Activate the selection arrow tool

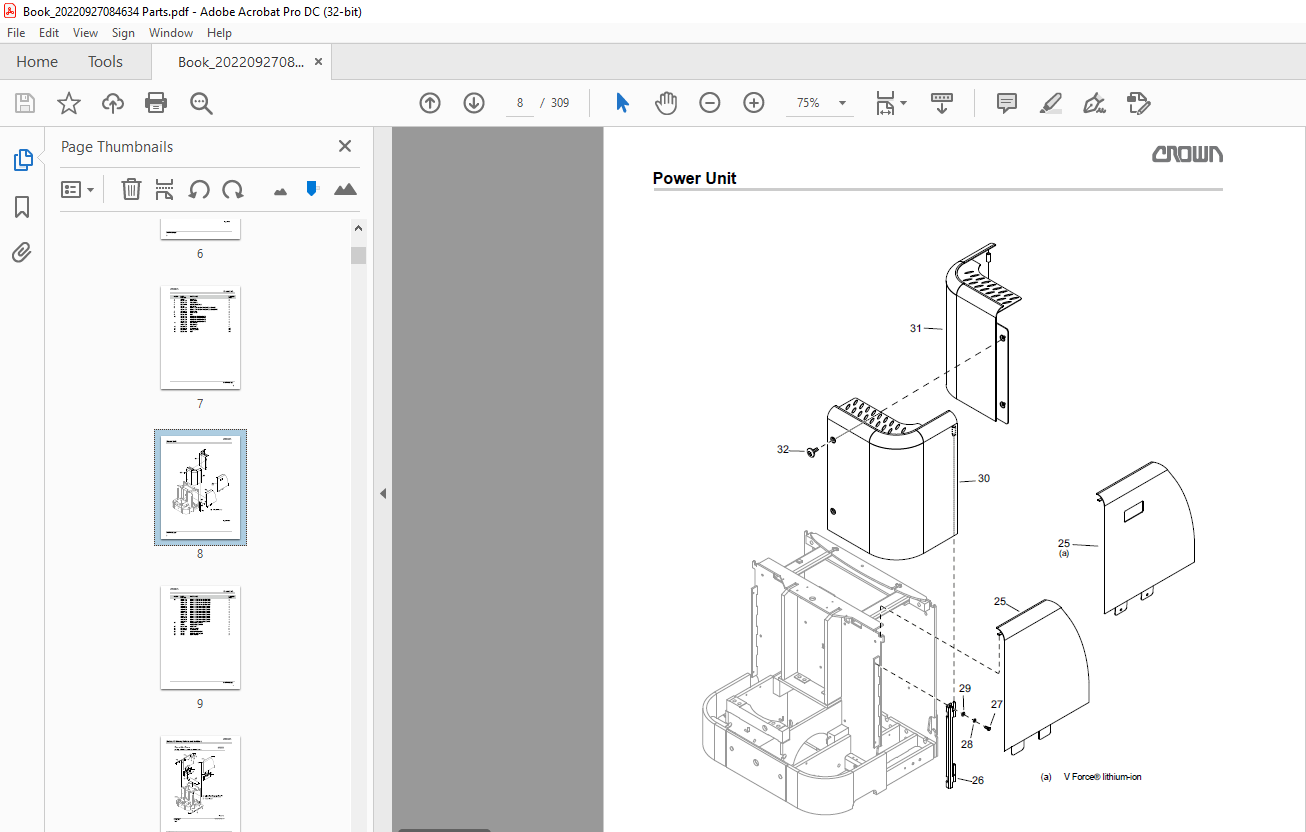622,103
